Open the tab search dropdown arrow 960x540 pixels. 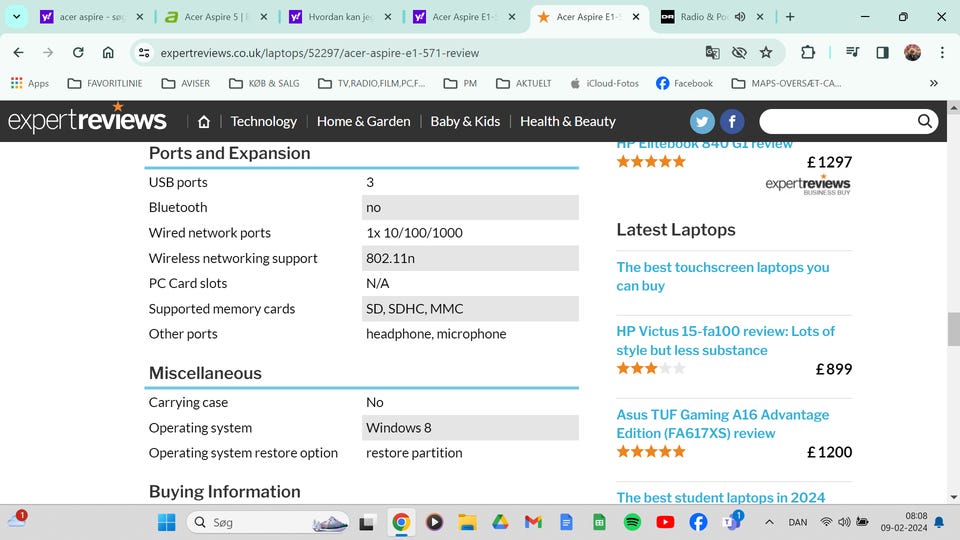tap(17, 17)
